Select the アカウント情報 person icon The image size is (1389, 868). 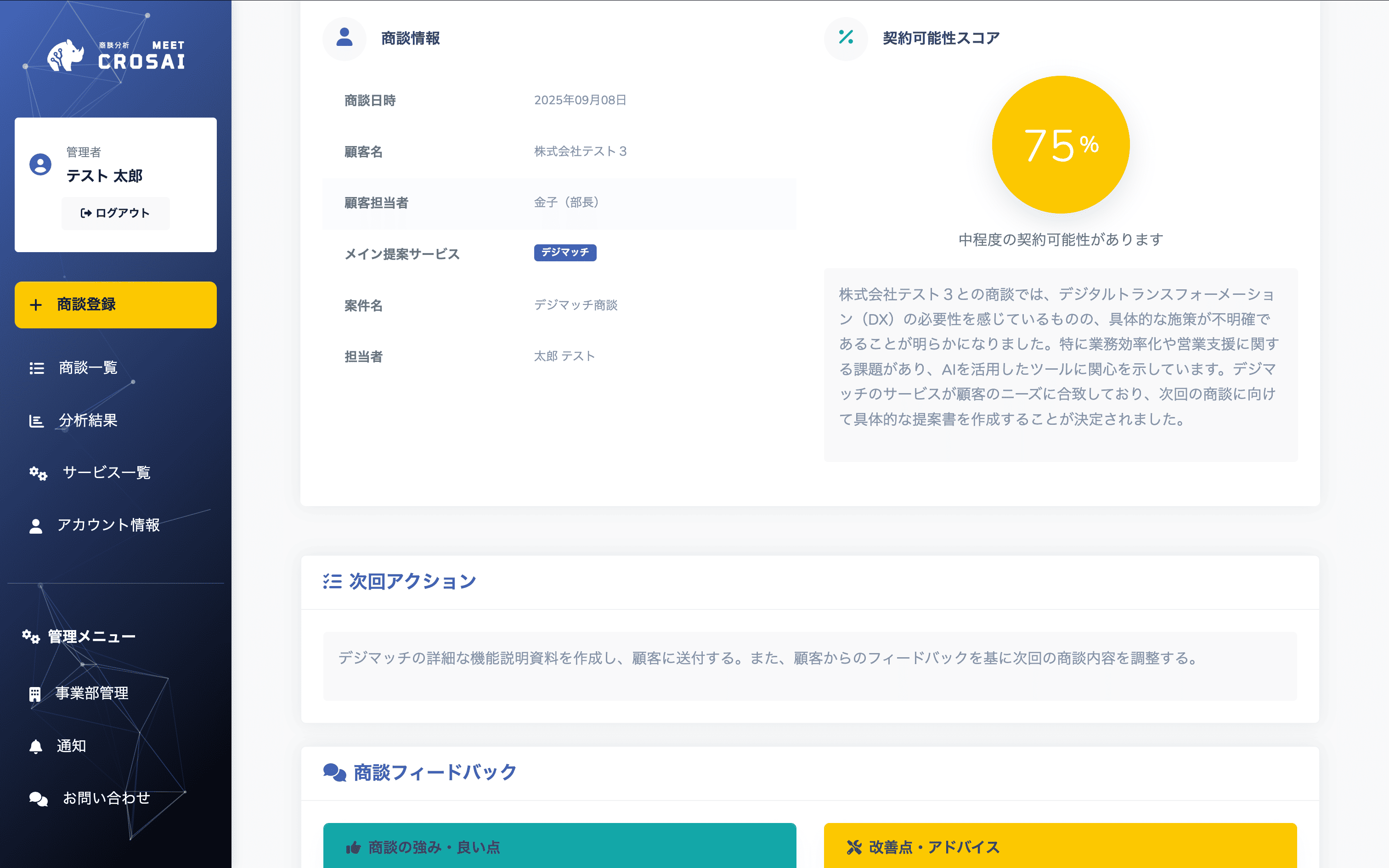35,524
